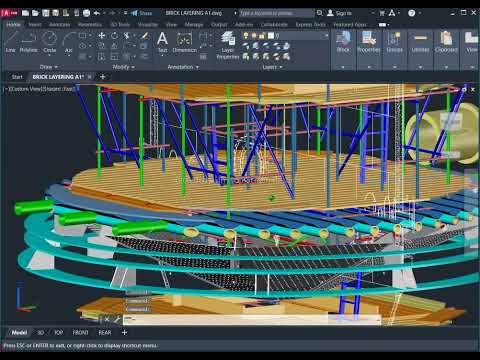
Task: Click the Custom View viewport label
Action: pos(24,89)
